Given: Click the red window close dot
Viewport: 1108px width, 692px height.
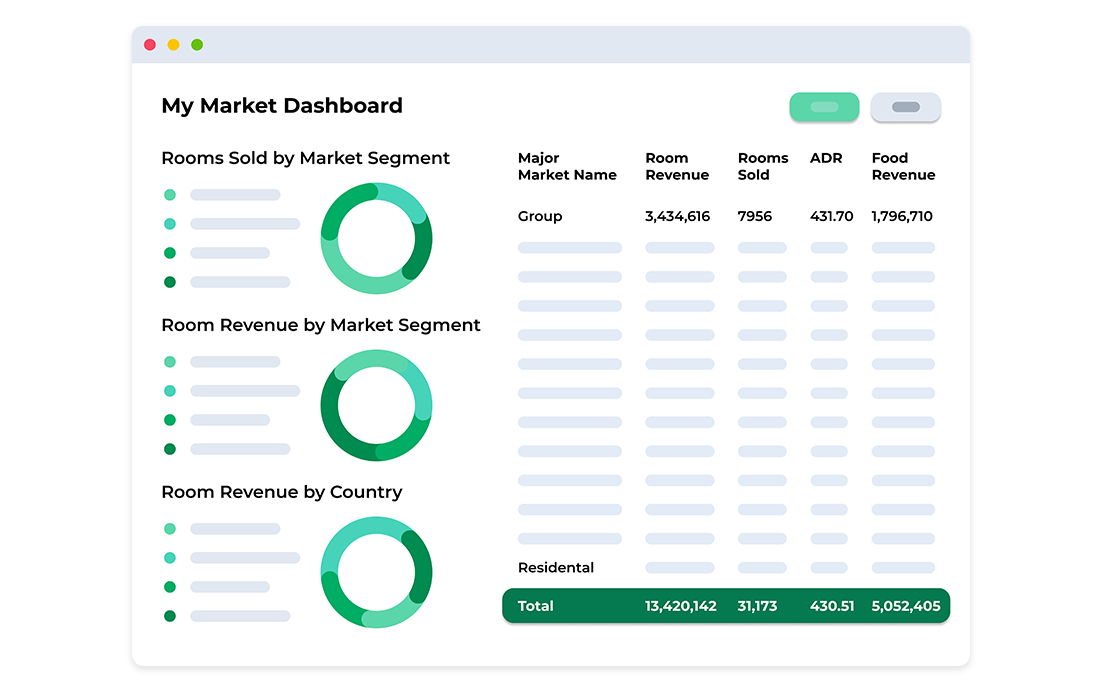Looking at the screenshot, I should [x=150, y=45].
